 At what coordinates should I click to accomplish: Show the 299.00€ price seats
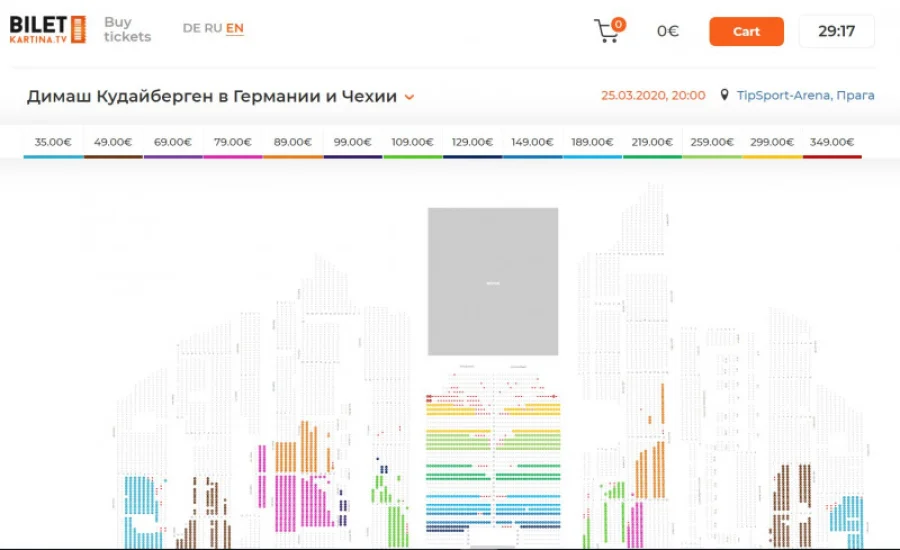pyautogui.click(x=772, y=143)
